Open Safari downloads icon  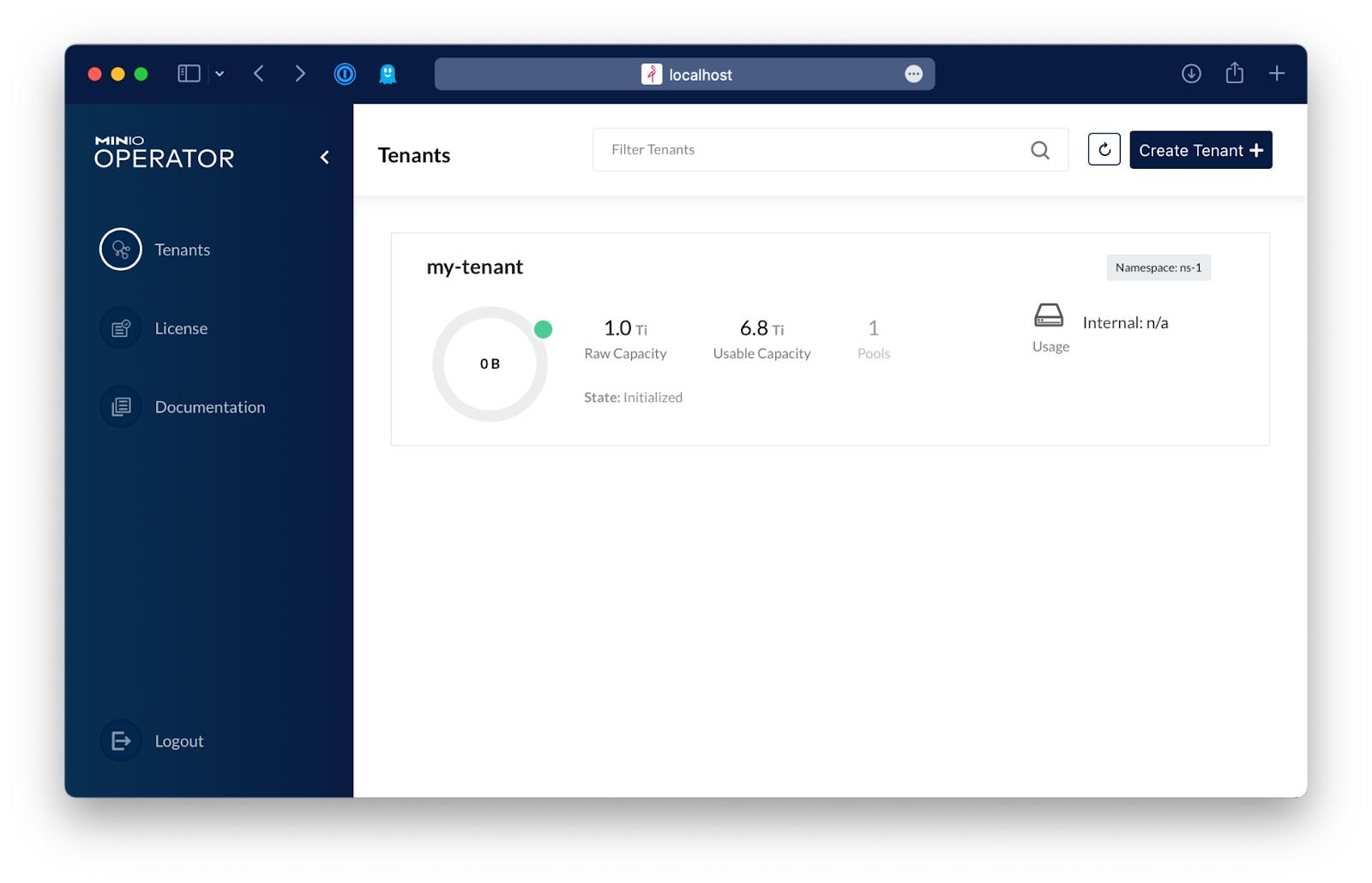(x=1191, y=74)
